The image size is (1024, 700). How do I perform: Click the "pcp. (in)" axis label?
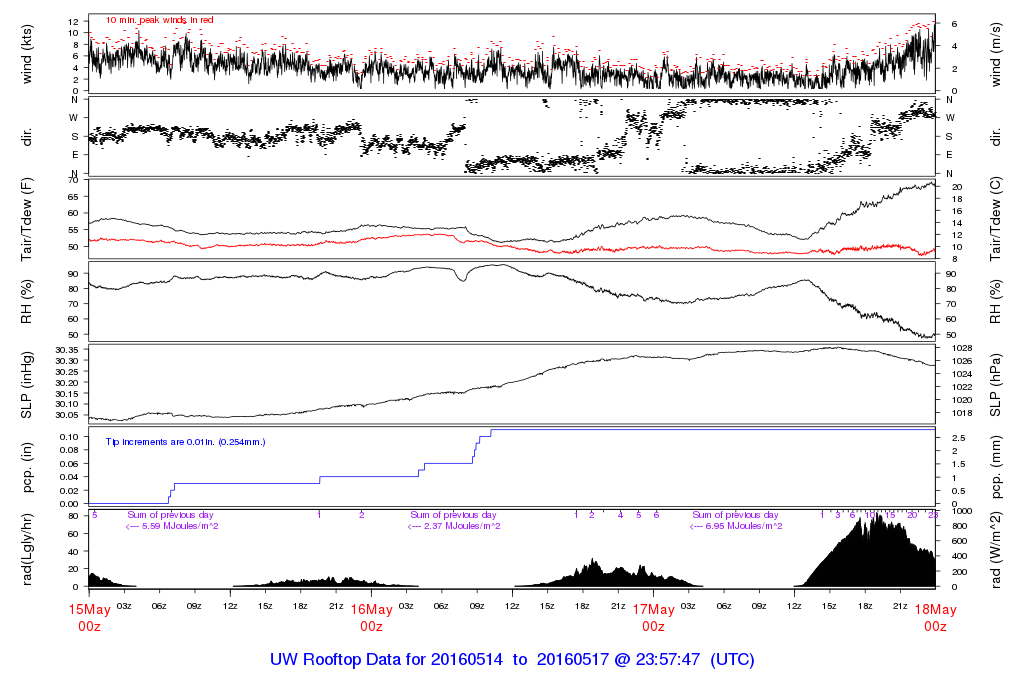(x=27, y=468)
